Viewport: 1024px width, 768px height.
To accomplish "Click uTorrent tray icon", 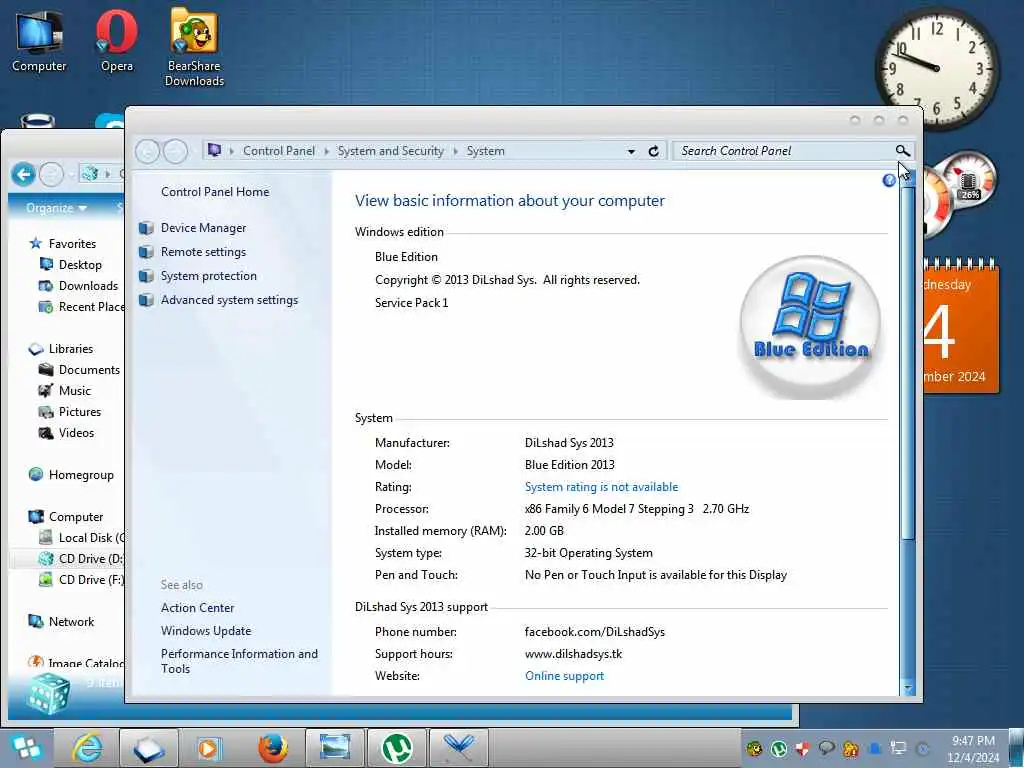I will pyautogui.click(x=778, y=748).
